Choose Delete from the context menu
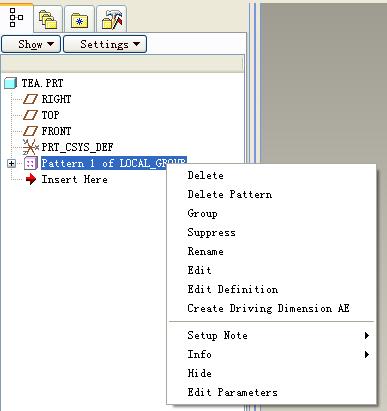 tap(205, 175)
